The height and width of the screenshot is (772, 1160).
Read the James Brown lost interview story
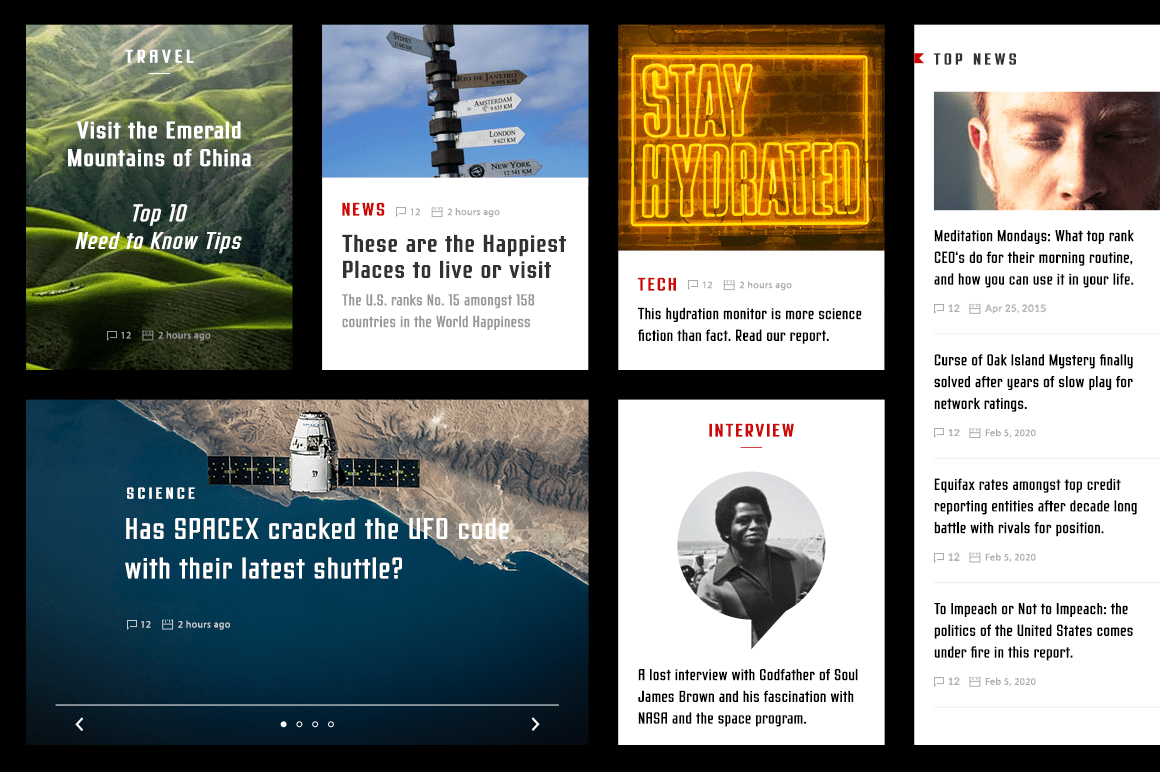click(x=748, y=697)
